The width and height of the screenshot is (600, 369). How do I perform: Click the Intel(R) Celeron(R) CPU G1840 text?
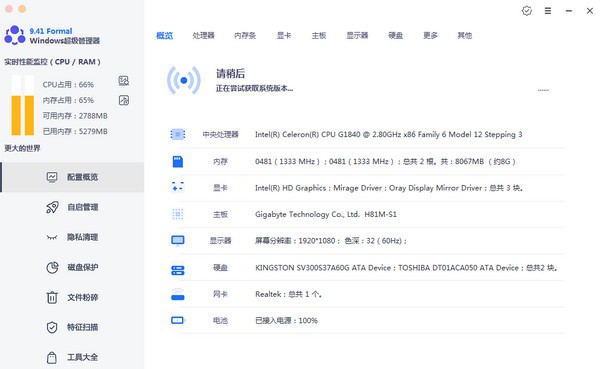point(388,134)
